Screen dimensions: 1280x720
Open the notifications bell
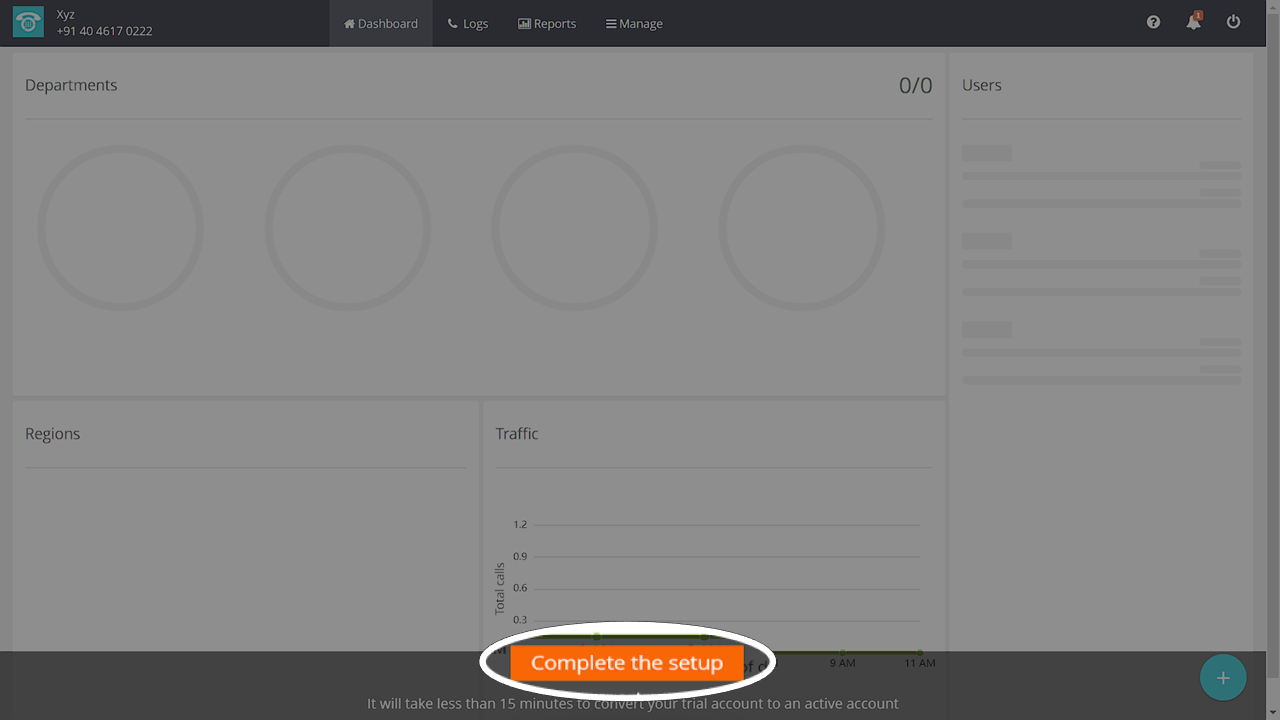pos(1193,22)
